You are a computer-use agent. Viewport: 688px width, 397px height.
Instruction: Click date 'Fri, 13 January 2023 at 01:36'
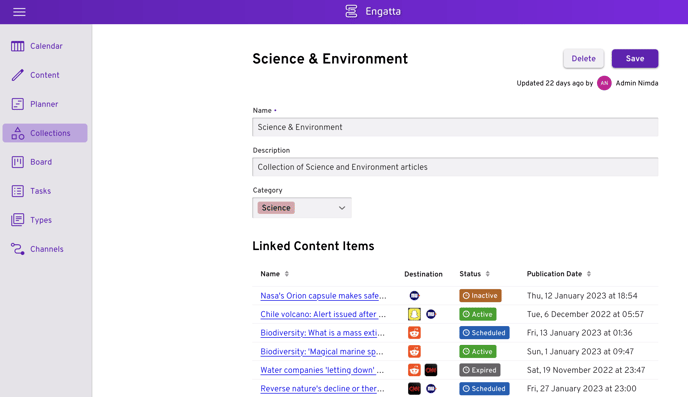point(579,333)
